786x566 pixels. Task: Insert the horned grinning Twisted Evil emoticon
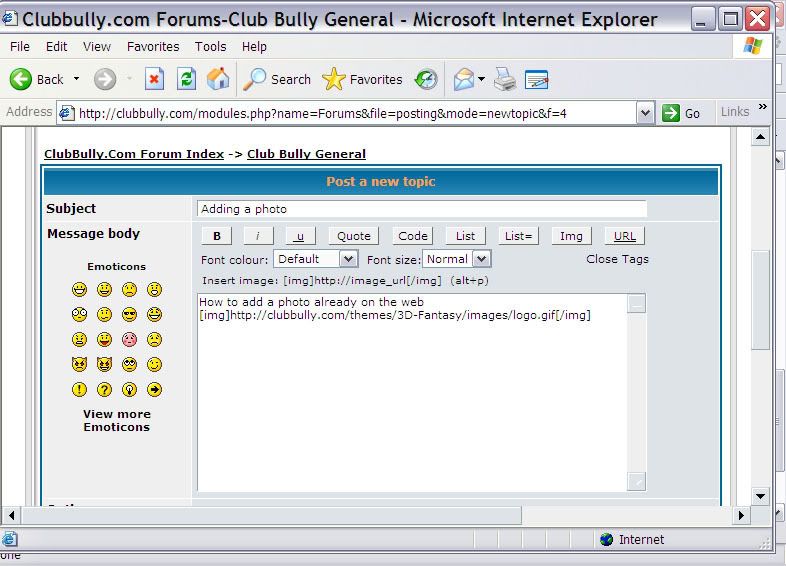[x=104, y=364]
